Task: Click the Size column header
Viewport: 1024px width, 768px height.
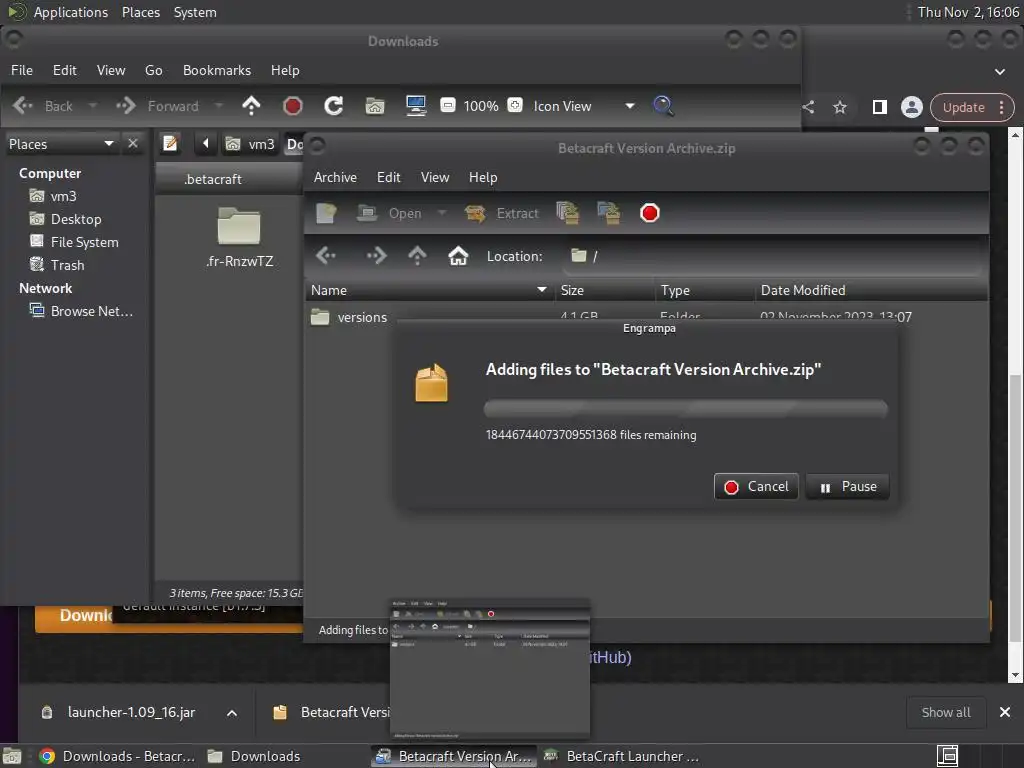Action: coord(604,291)
